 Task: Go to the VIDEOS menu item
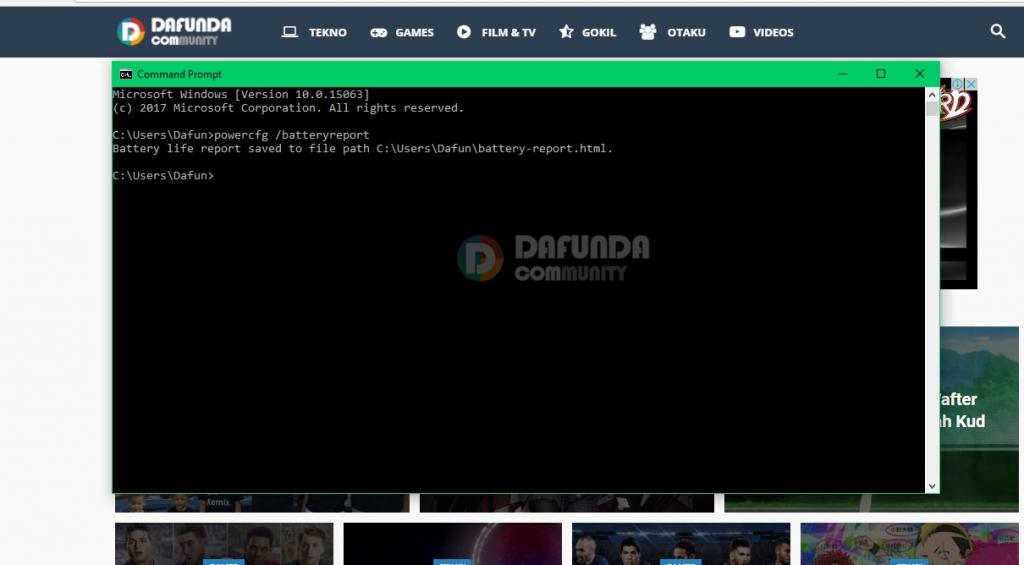coord(772,32)
